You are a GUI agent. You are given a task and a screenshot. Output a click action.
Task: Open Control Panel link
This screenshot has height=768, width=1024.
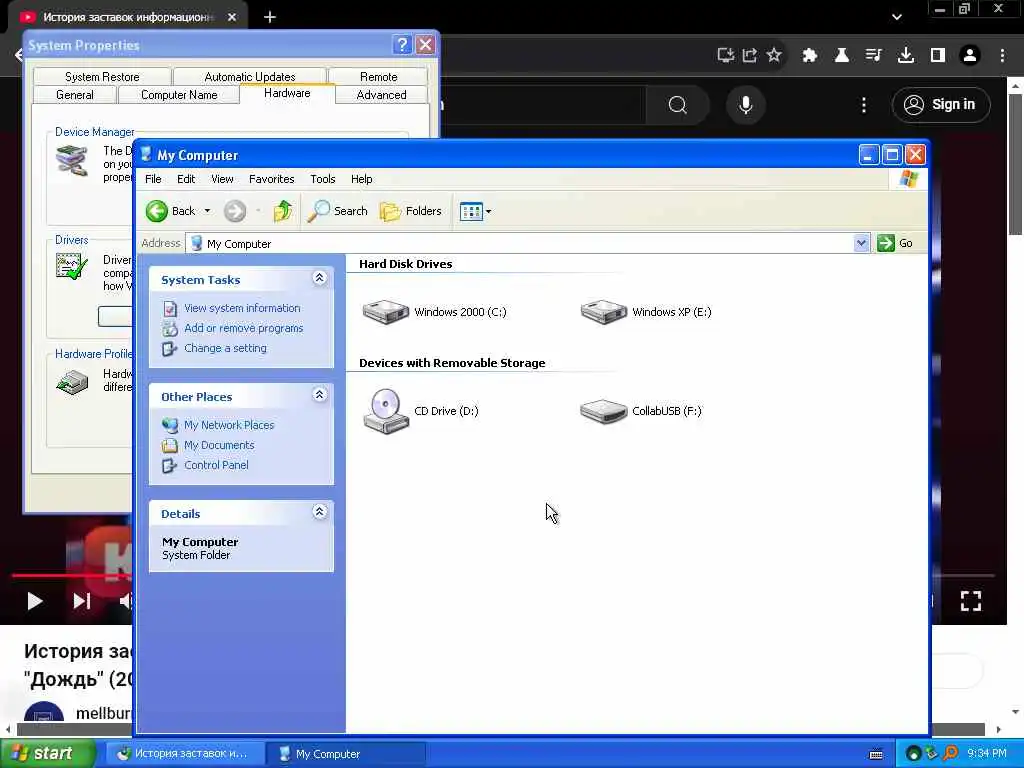pos(216,465)
